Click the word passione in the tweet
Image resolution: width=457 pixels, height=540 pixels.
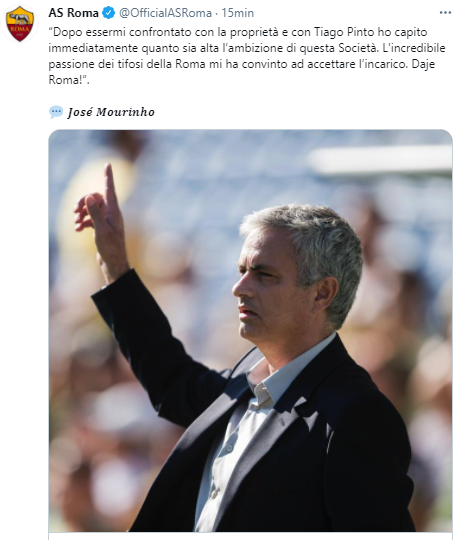point(72,64)
